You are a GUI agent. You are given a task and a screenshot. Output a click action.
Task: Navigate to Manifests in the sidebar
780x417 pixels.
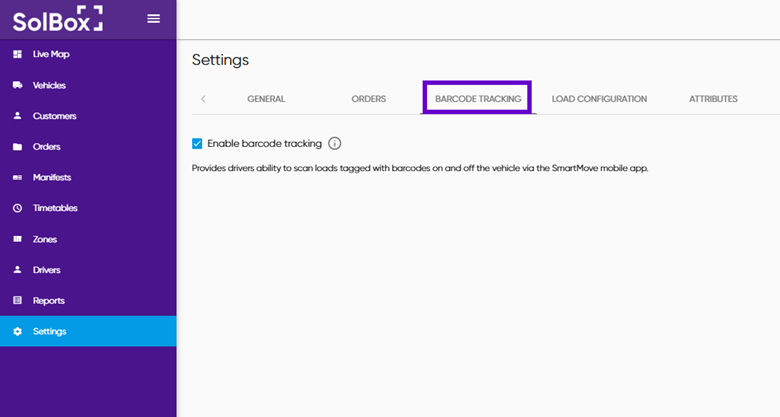click(x=88, y=178)
